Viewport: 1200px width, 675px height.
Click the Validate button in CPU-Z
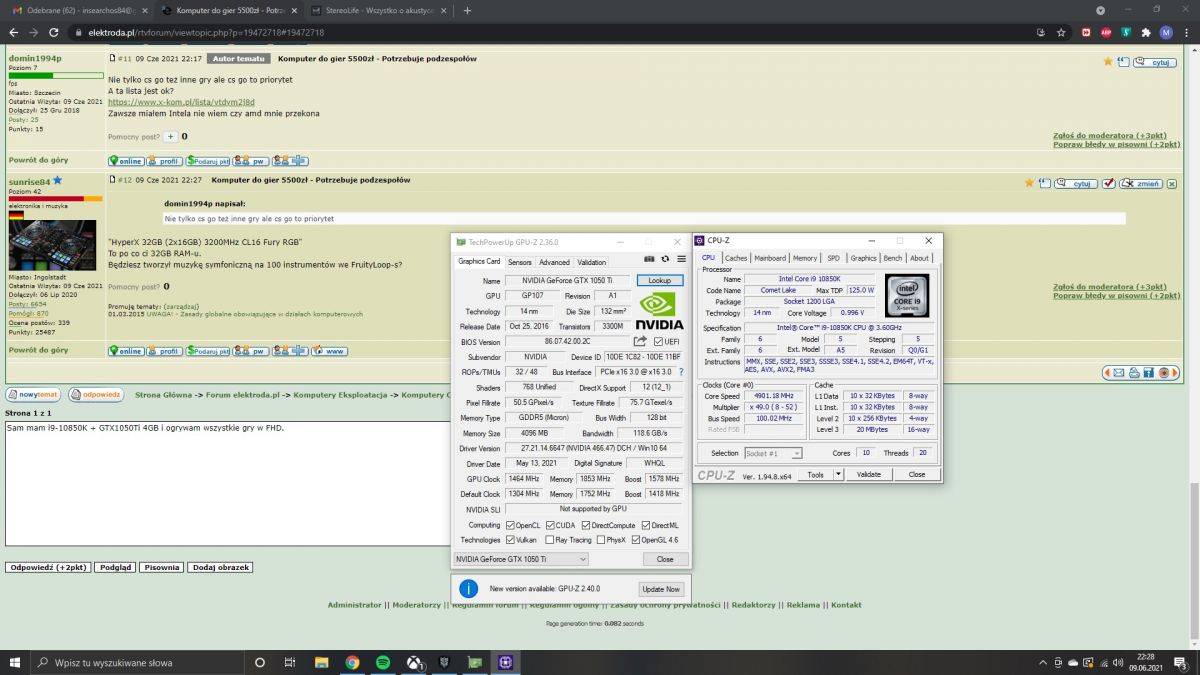tap(869, 475)
